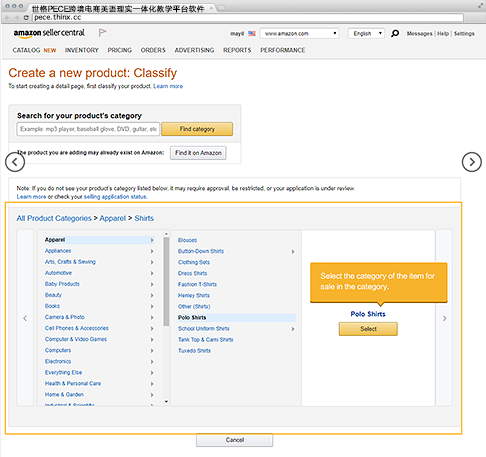This screenshot has height=457, width=486.
Task: Expand School Uniform Shirts subcategory arrow
Action: tap(293, 329)
